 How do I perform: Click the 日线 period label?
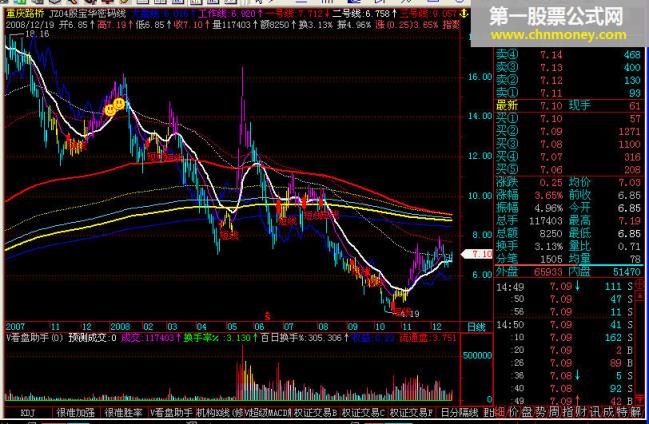(x=476, y=327)
